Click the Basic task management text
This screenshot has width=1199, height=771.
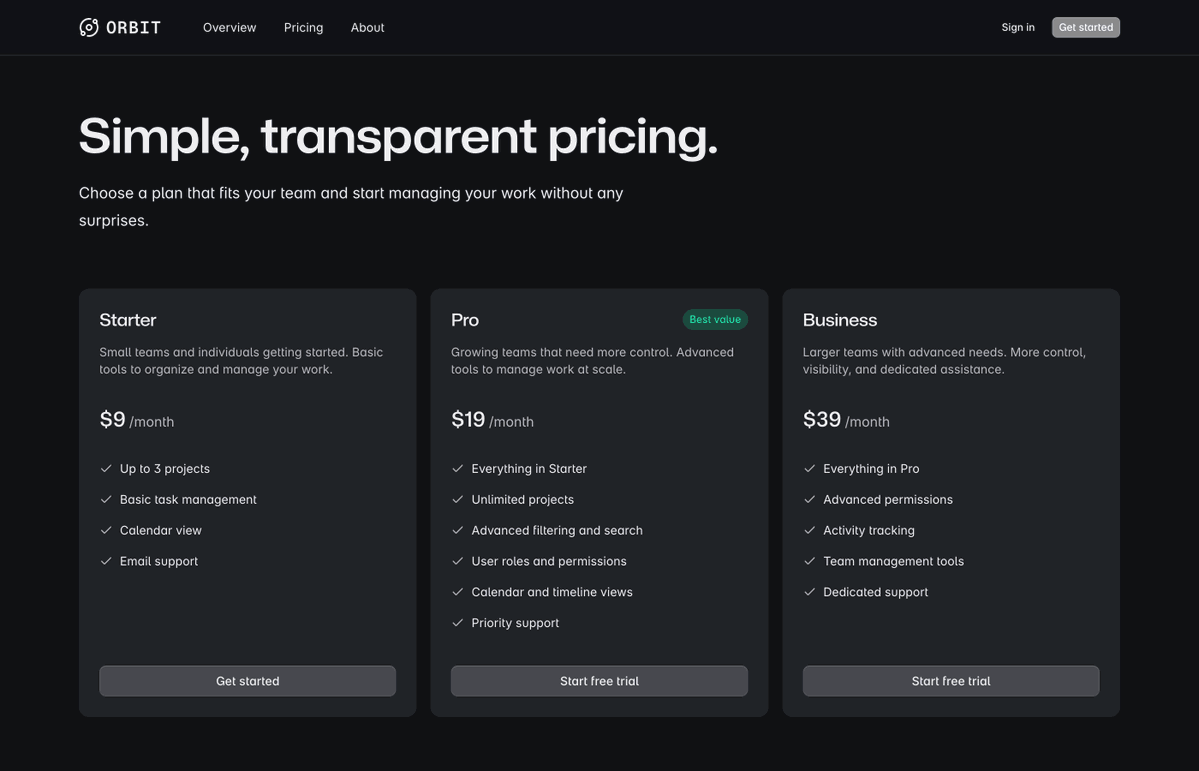tap(188, 499)
